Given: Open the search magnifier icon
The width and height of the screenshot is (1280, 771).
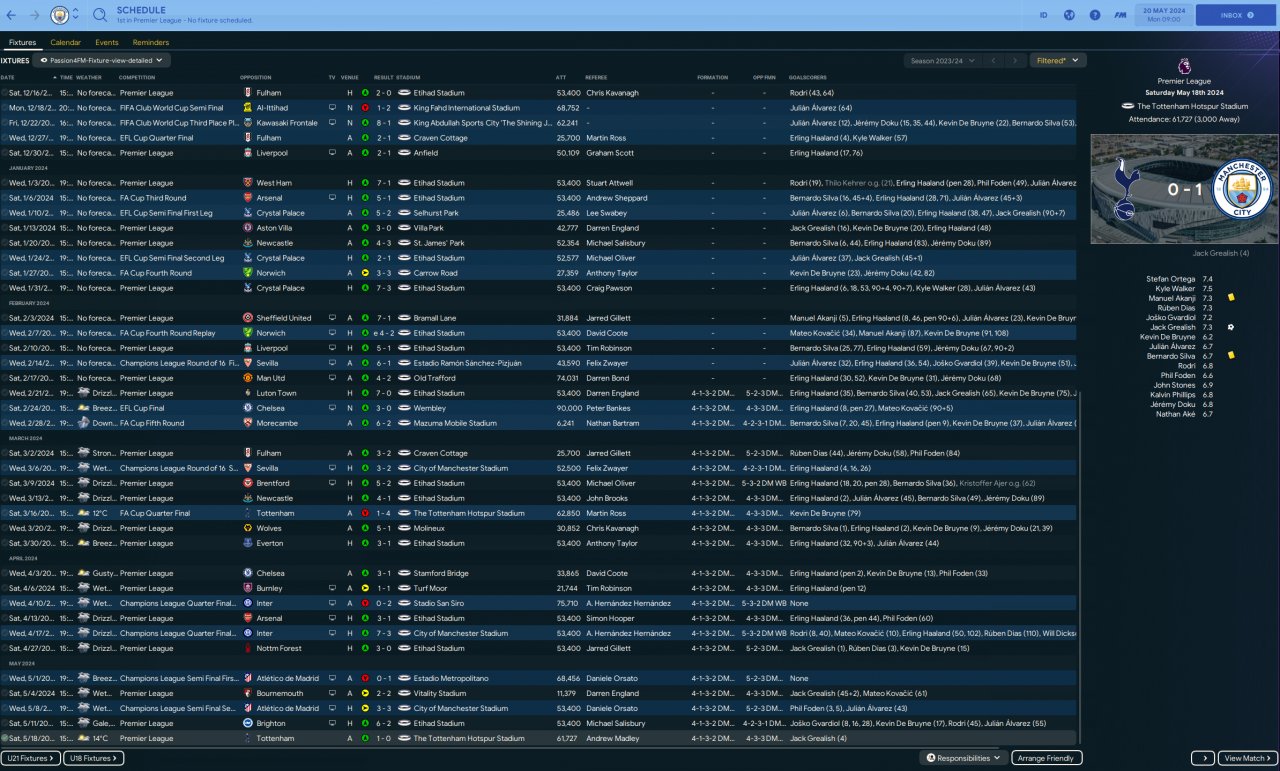Looking at the screenshot, I should click(100, 15).
